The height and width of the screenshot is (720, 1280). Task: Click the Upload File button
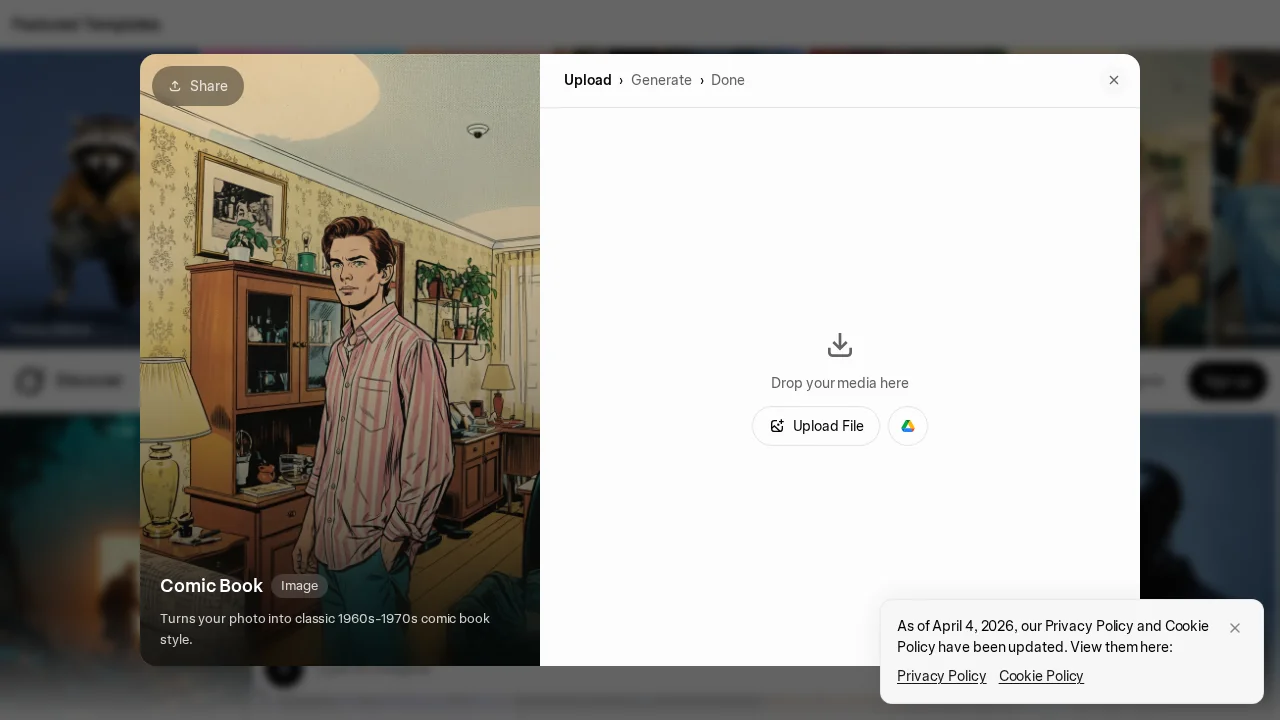(x=816, y=426)
